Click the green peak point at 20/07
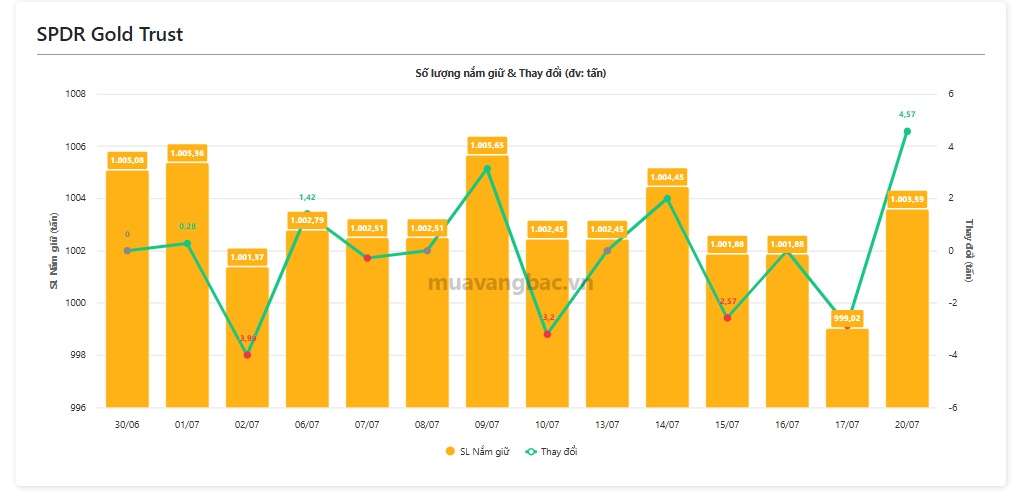The image size is (1022, 493). point(907,131)
